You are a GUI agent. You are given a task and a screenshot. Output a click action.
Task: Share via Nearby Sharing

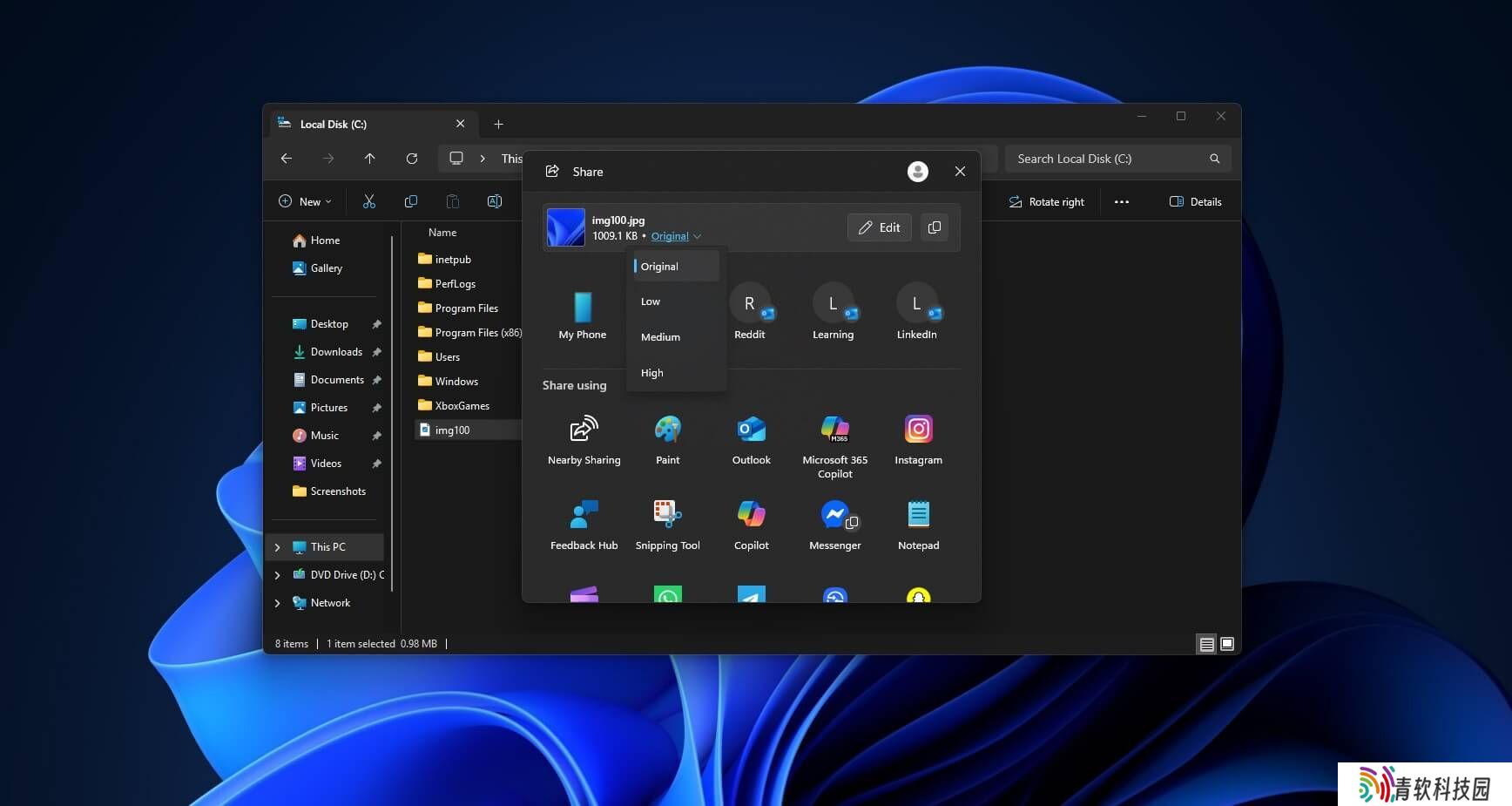tap(584, 439)
